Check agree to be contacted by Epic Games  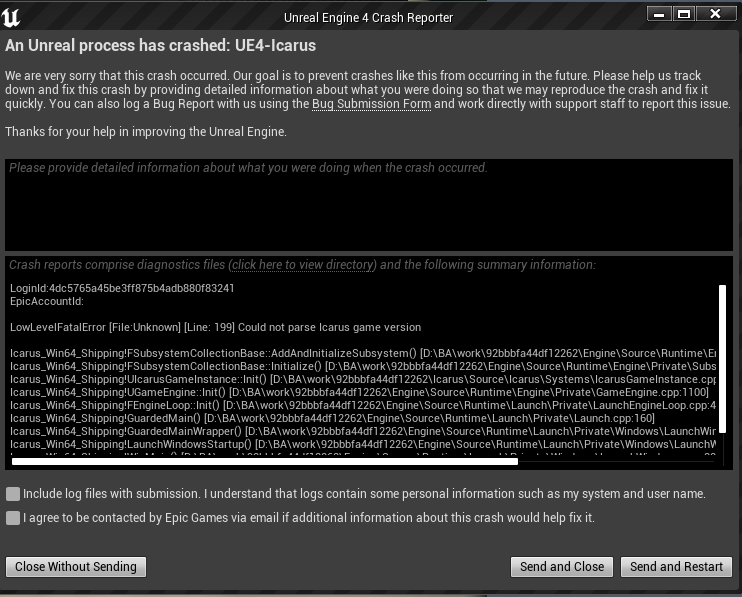click(x=12, y=518)
